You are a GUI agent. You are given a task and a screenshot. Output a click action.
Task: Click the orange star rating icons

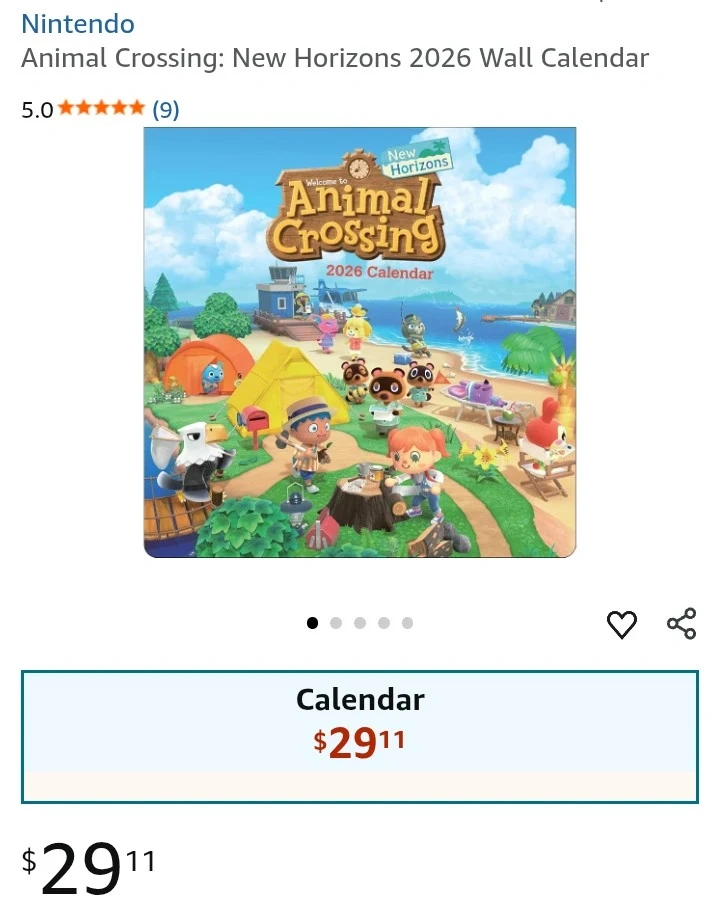tap(101, 108)
